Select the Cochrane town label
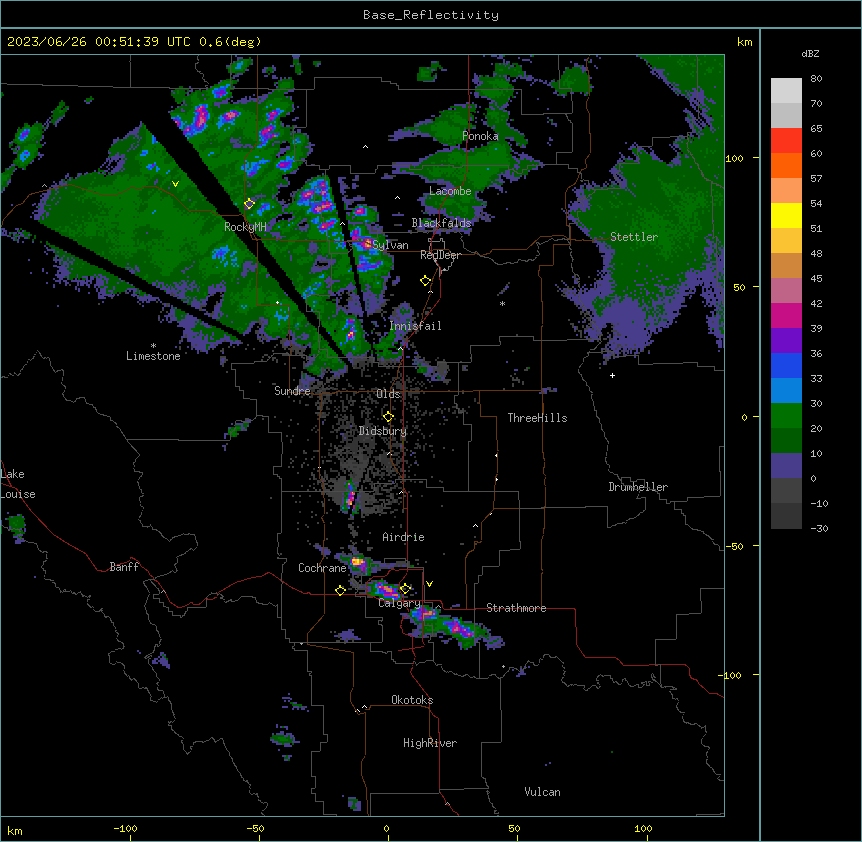Image resolution: width=862 pixels, height=842 pixels. point(322,568)
